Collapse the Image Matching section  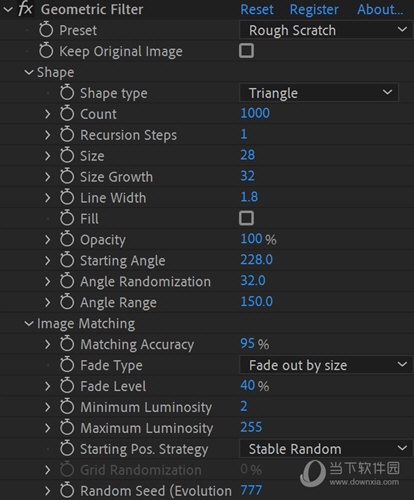pyautogui.click(x=29, y=323)
